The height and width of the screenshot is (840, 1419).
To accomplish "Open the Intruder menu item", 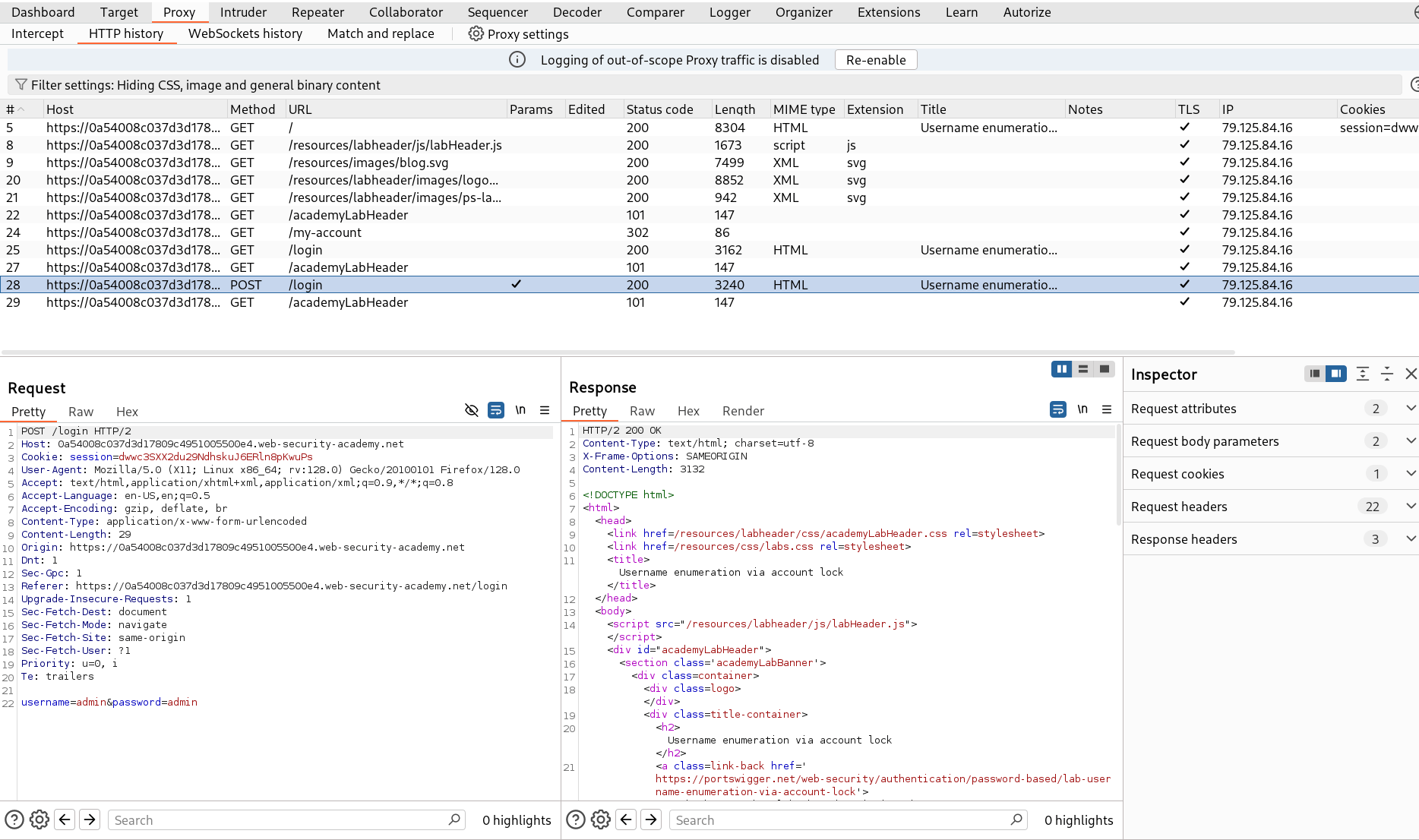I will click(x=243, y=12).
